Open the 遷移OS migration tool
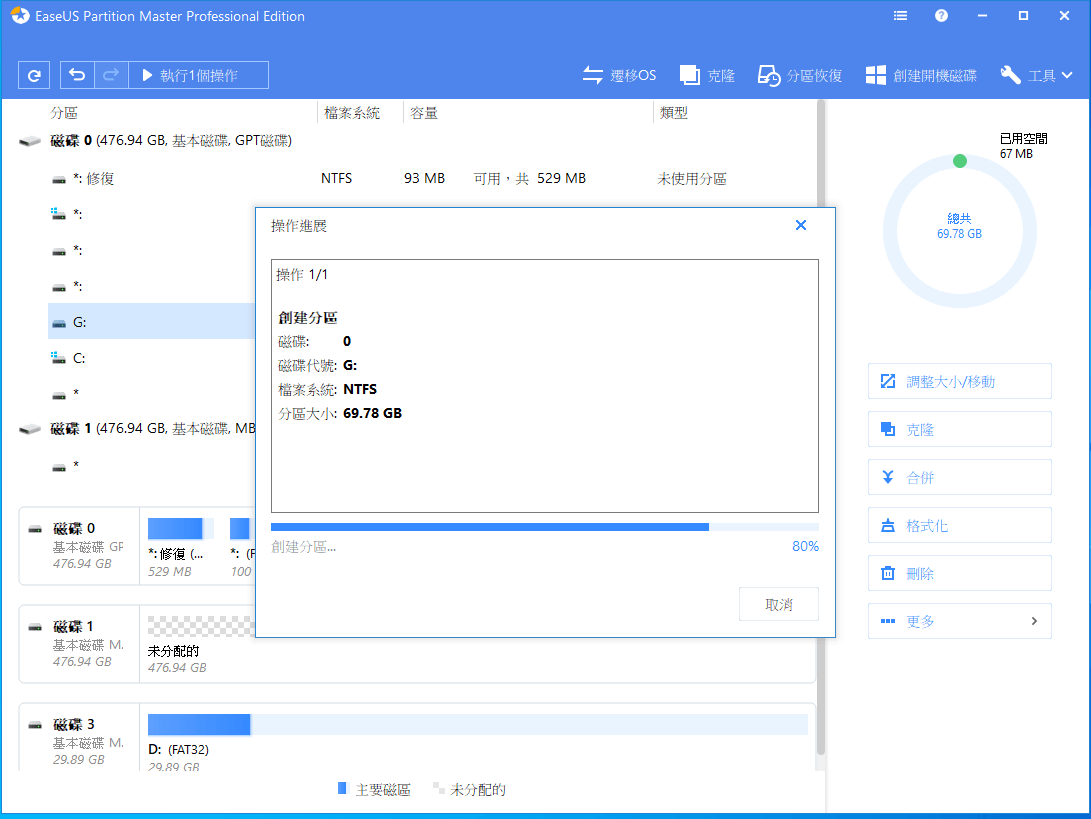Image resolution: width=1091 pixels, height=819 pixels. (619, 75)
